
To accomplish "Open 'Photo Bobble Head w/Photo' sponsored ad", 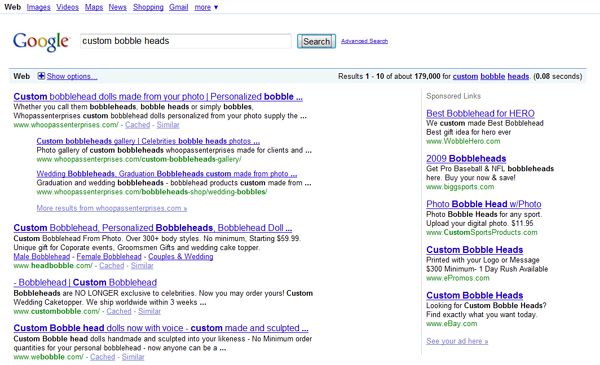I will (x=484, y=204).
